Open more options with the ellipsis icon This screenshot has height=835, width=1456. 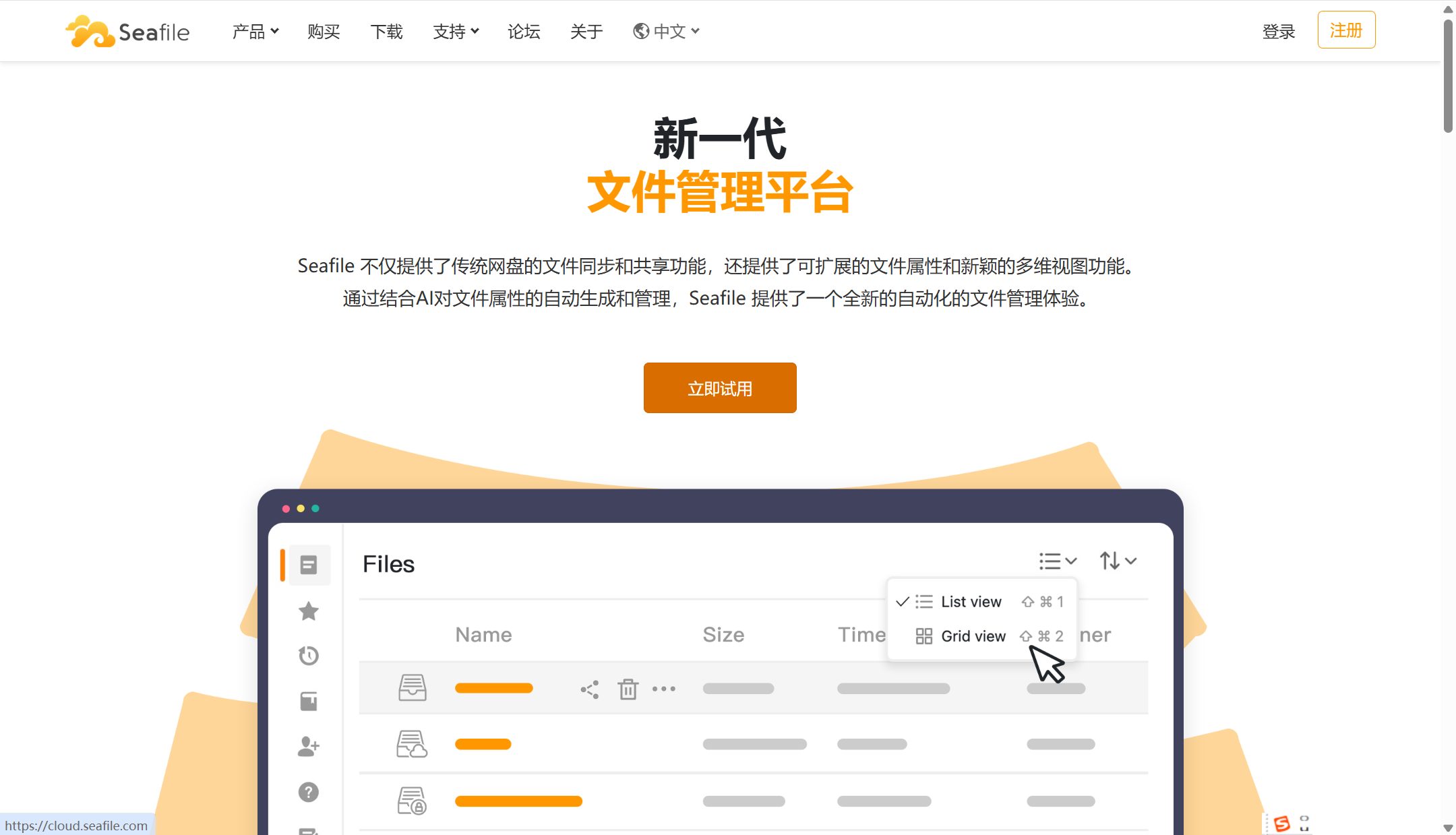point(665,688)
